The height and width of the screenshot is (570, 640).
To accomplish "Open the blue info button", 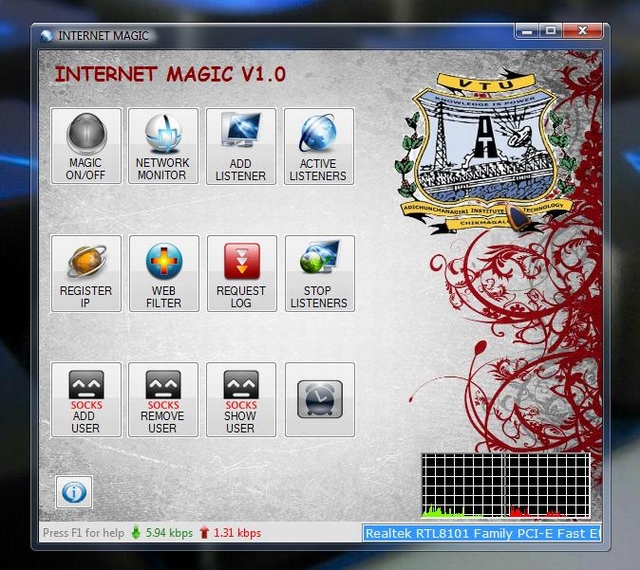I will (x=74, y=492).
